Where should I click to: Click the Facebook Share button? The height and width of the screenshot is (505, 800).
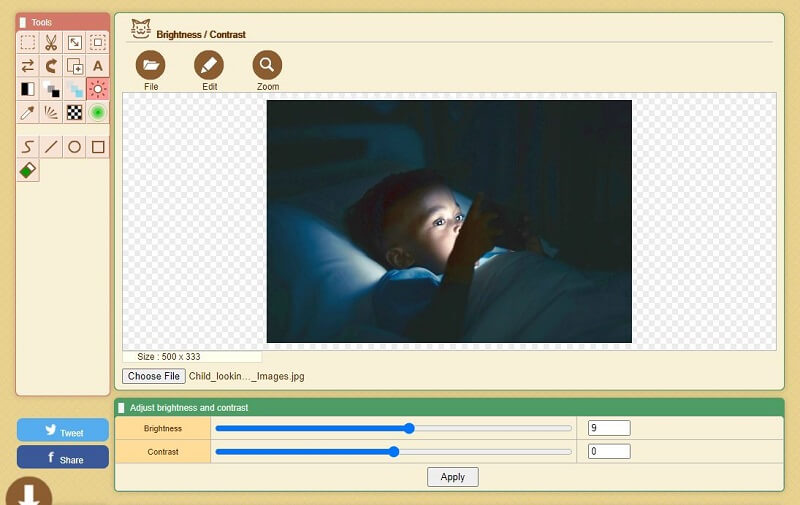63,457
